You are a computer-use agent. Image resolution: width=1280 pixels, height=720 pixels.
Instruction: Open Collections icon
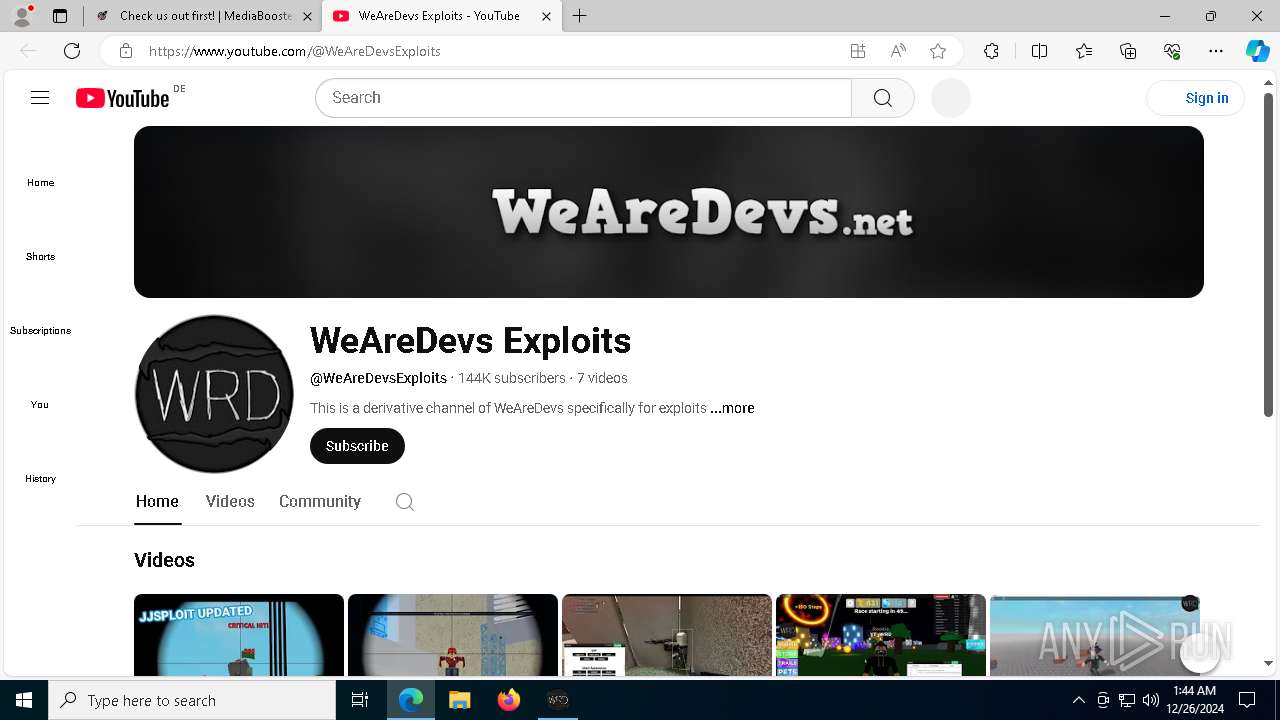coord(1128,51)
